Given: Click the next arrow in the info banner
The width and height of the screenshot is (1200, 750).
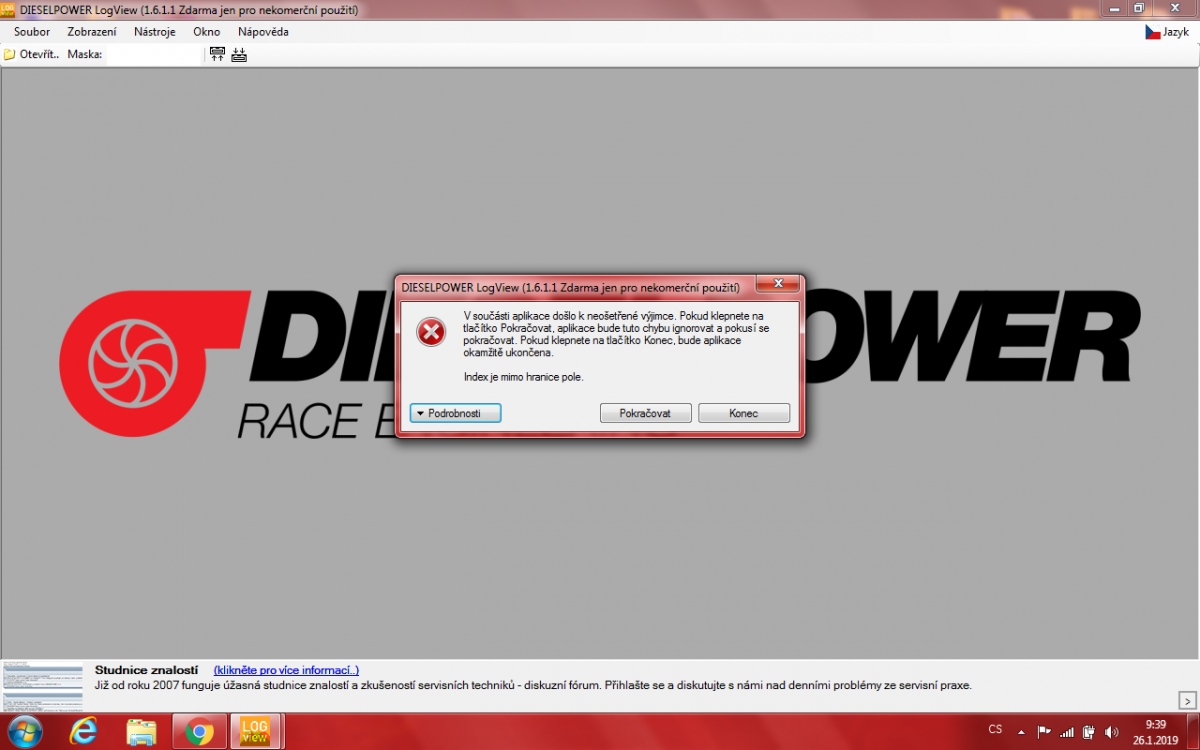Looking at the screenshot, I should (1187, 700).
